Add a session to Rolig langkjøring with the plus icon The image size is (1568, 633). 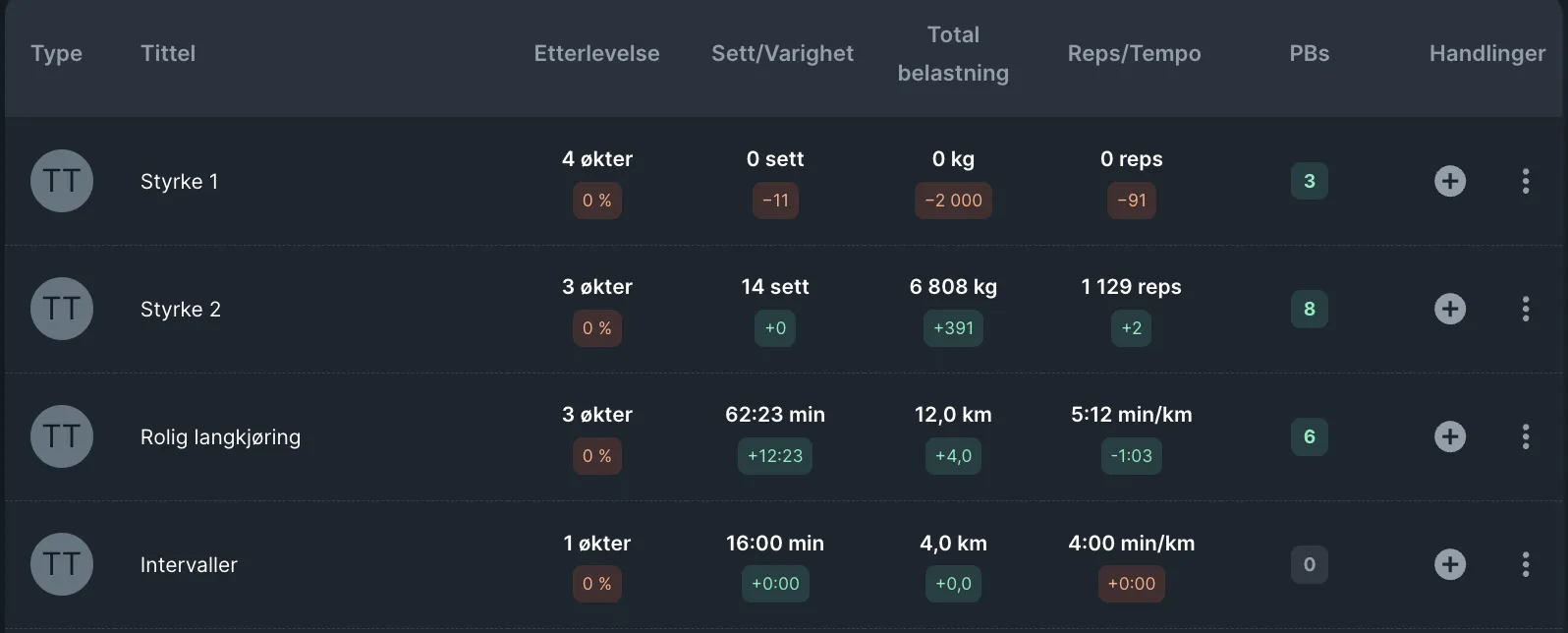(x=1450, y=436)
